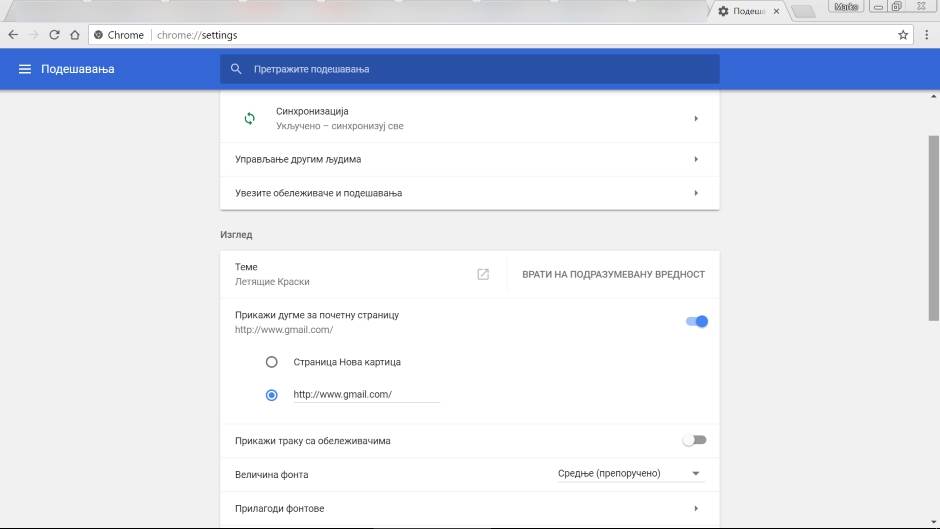This screenshot has height=529, width=940.
Task: Bookmark this page with star icon
Action: (x=903, y=35)
